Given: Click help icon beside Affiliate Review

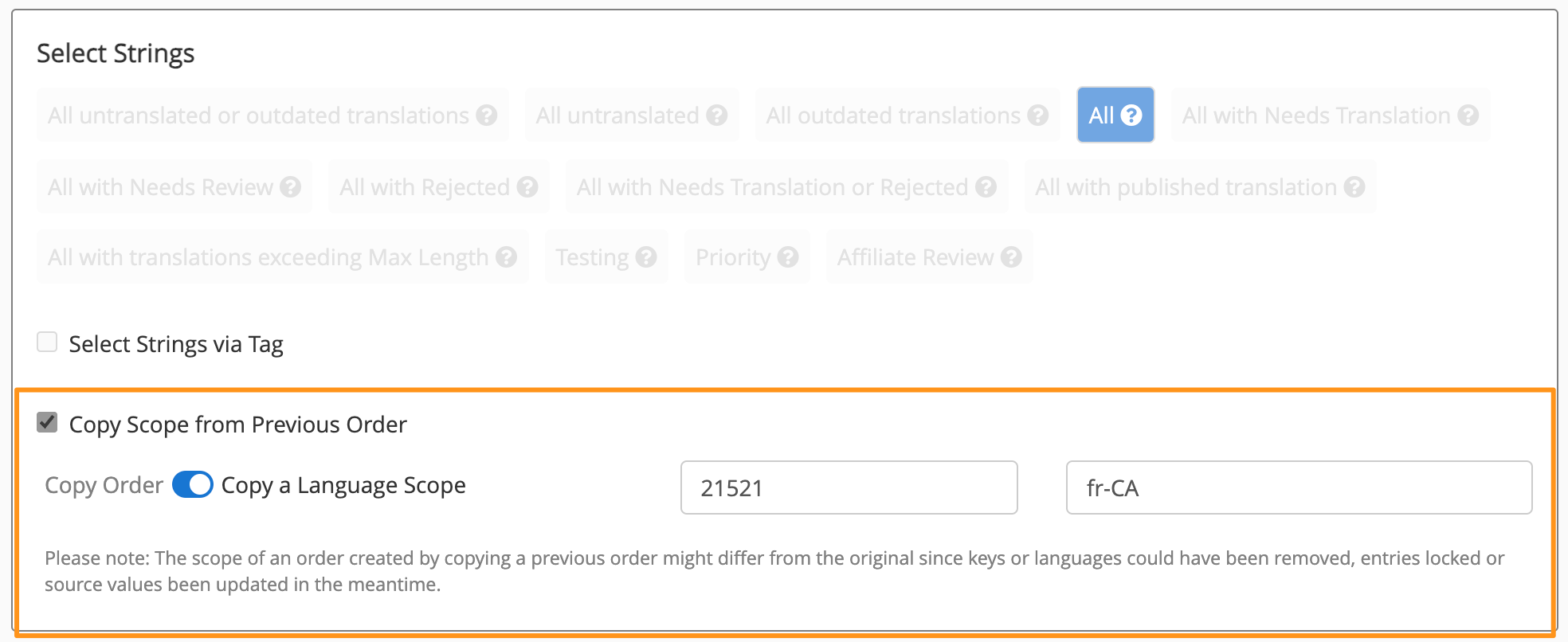Looking at the screenshot, I should click(x=1012, y=257).
